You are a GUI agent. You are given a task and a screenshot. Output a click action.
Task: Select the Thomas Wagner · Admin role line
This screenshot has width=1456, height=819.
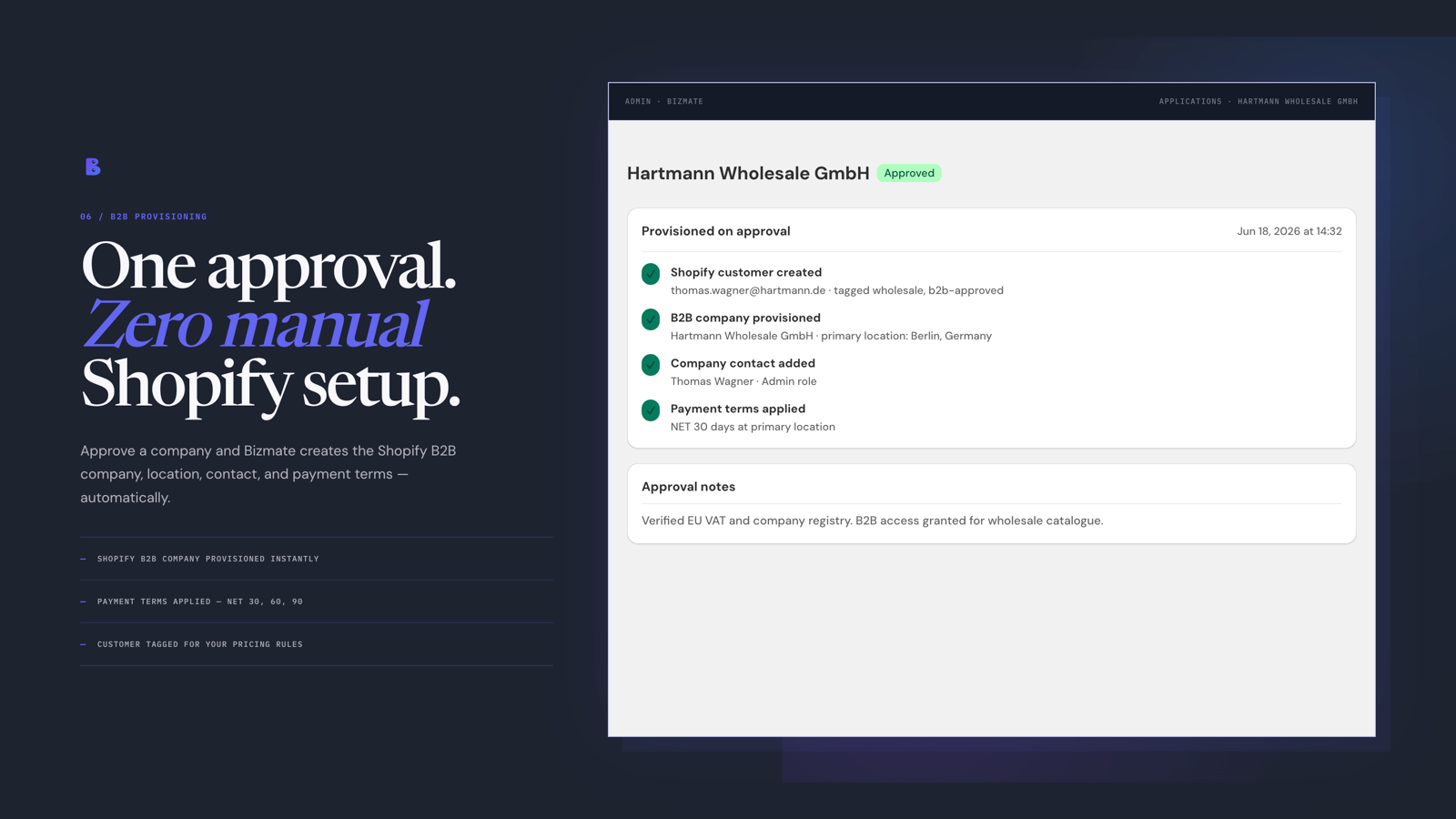743,381
